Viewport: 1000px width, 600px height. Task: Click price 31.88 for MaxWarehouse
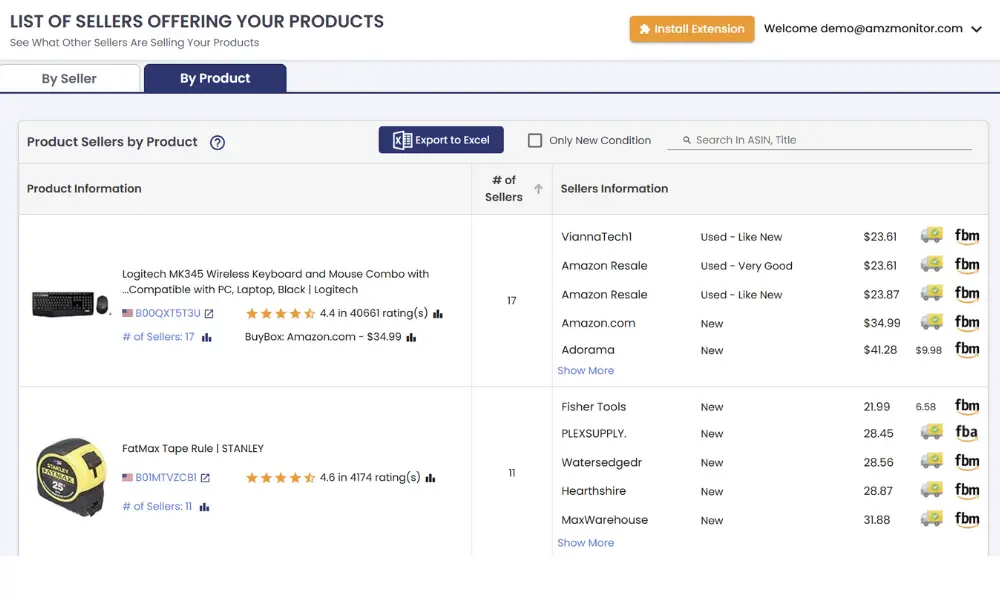877,520
